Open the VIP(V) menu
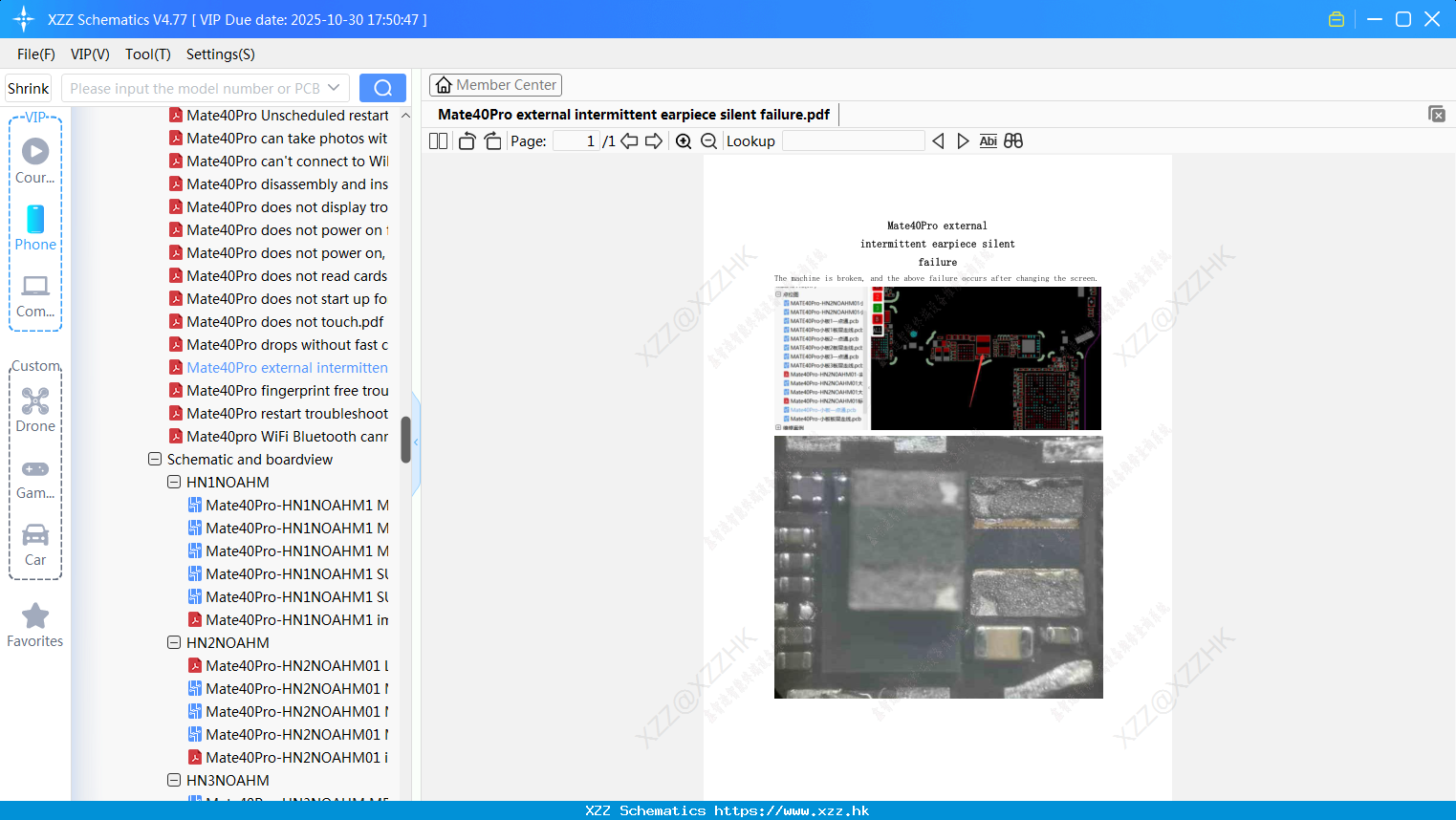The height and width of the screenshot is (820, 1456). [90, 54]
